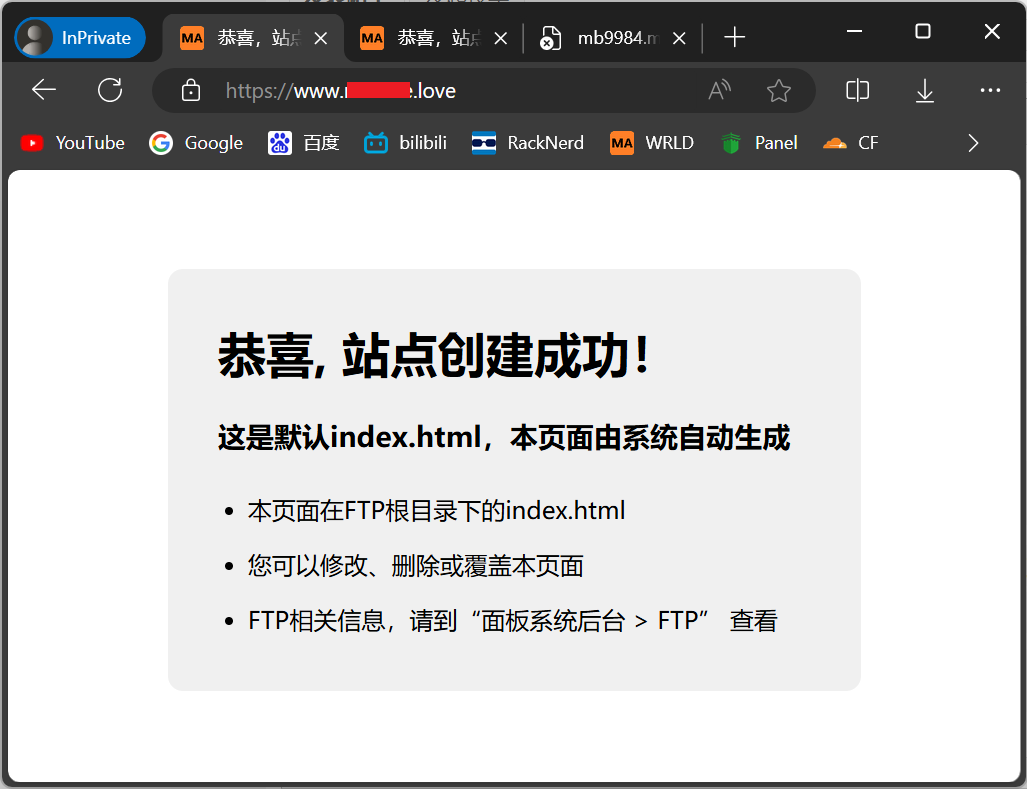1027x789 pixels.
Task: View site information lock icon
Action: pyautogui.click(x=191, y=90)
